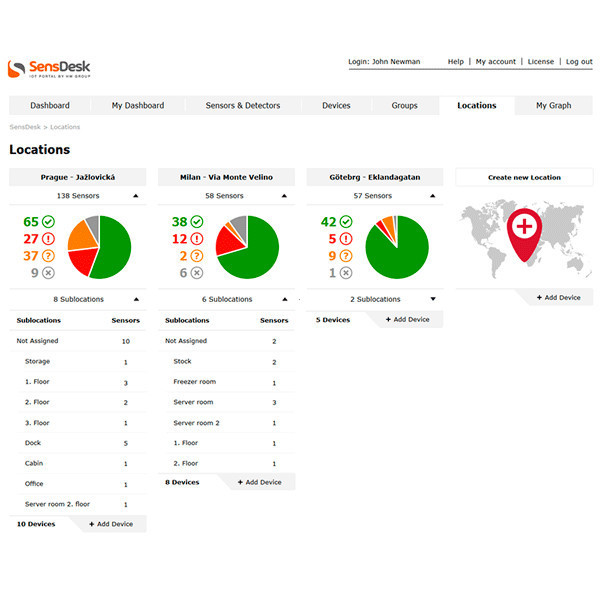Collapse the 58 Sensors section for Milan
Screen dimensions: 600x600
click(x=285, y=196)
